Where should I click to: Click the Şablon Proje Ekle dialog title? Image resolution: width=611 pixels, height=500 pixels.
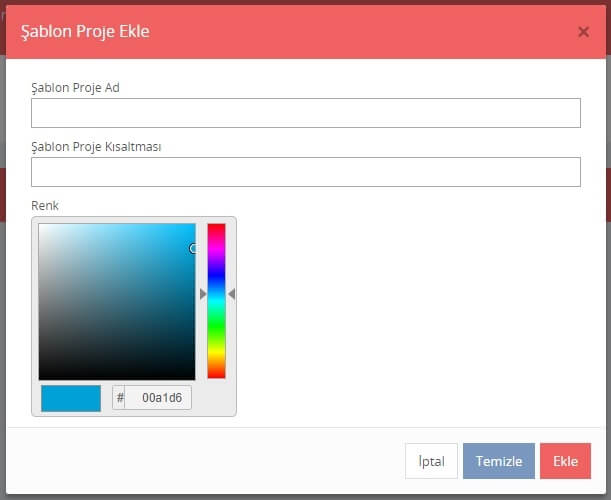coord(85,31)
